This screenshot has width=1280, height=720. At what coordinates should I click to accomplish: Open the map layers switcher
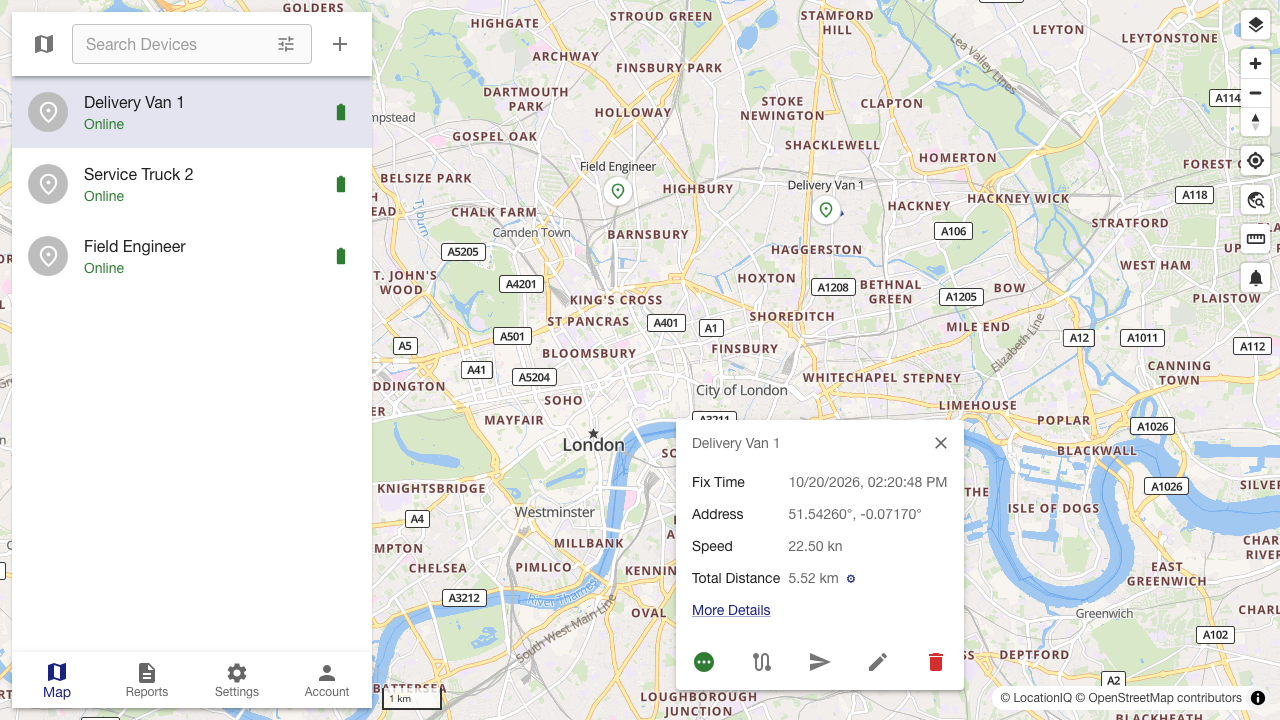pyautogui.click(x=1256, y=25)
